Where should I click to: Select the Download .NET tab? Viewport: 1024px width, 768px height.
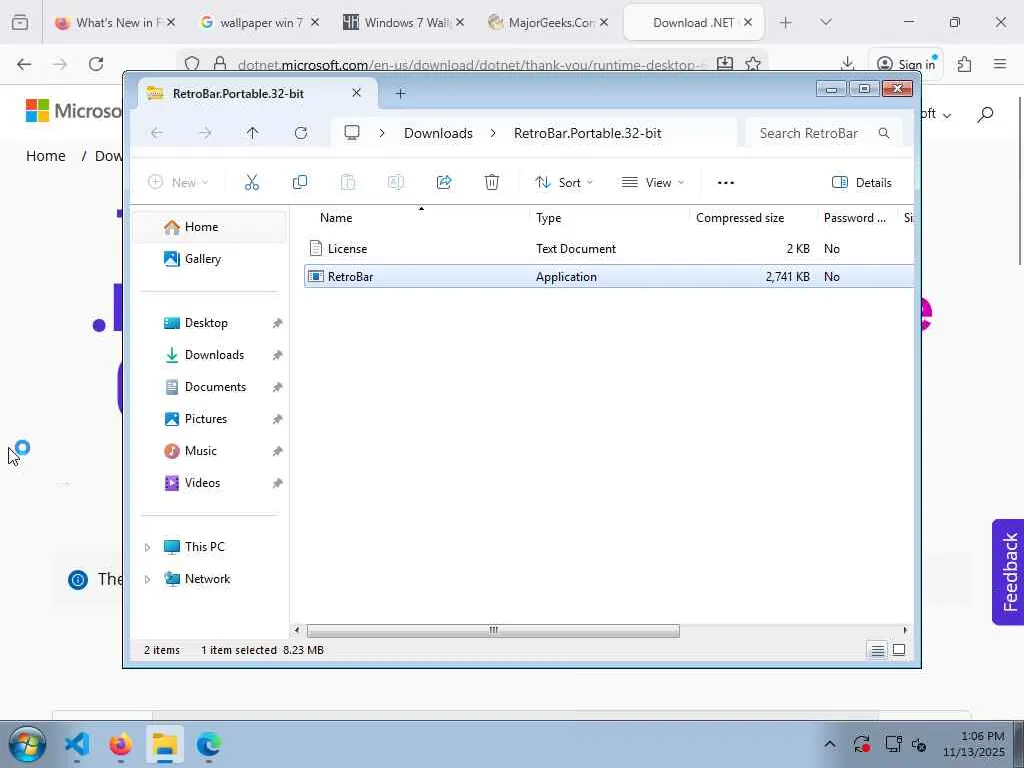(694, 23)
